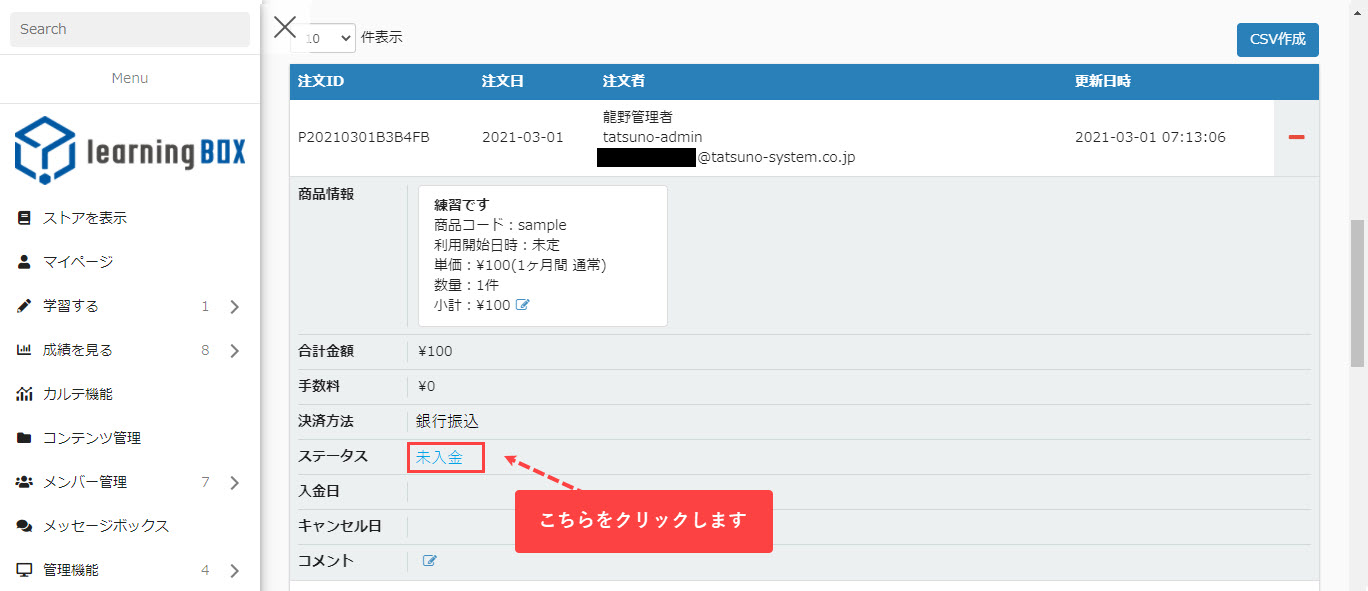Click the person icon for マイページ
This screenshot has width=1368, height=591.
point(24,262)
